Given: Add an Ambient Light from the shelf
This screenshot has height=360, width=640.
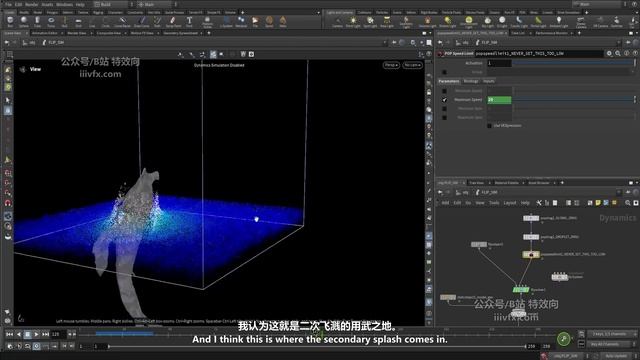Looking at the screenshot, I should [x=559, y=22].
